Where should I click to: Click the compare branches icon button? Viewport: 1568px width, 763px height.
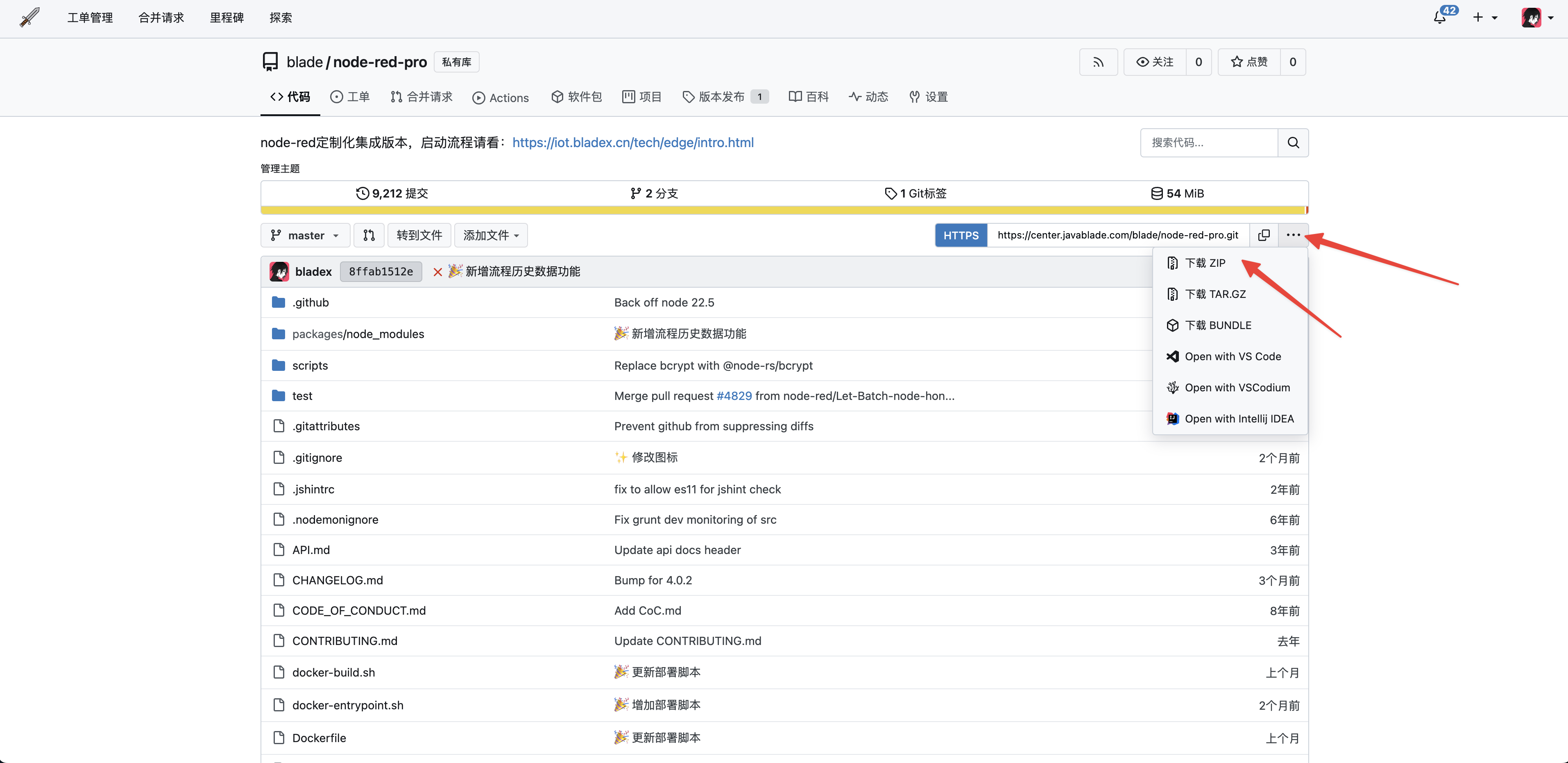tap(369, 235)
